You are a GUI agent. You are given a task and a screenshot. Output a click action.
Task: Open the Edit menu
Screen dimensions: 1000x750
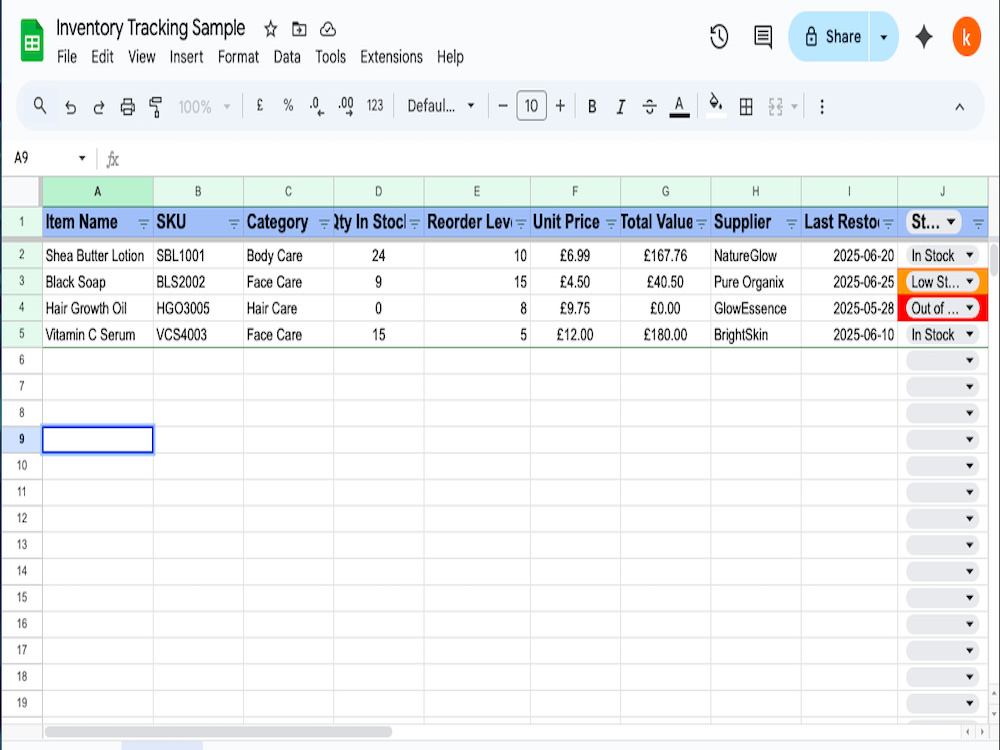pos(102,57)
